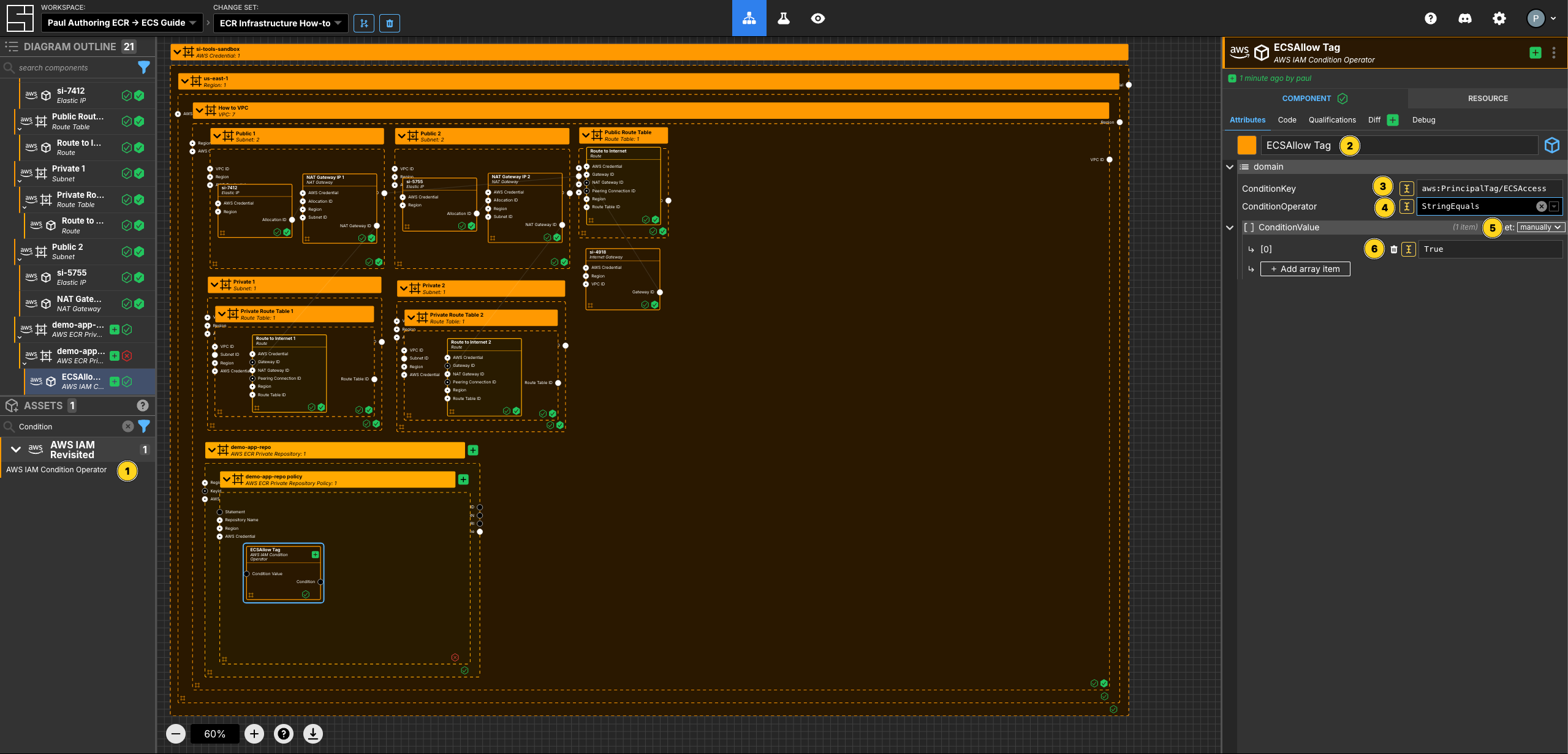Click the orange component color swatch
This screenshot has width=1568, height=754.
(x=1246, y=145)
